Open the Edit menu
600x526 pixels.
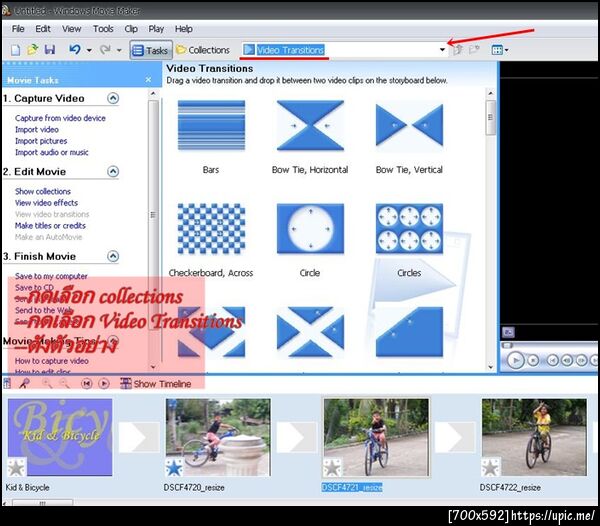43,29
